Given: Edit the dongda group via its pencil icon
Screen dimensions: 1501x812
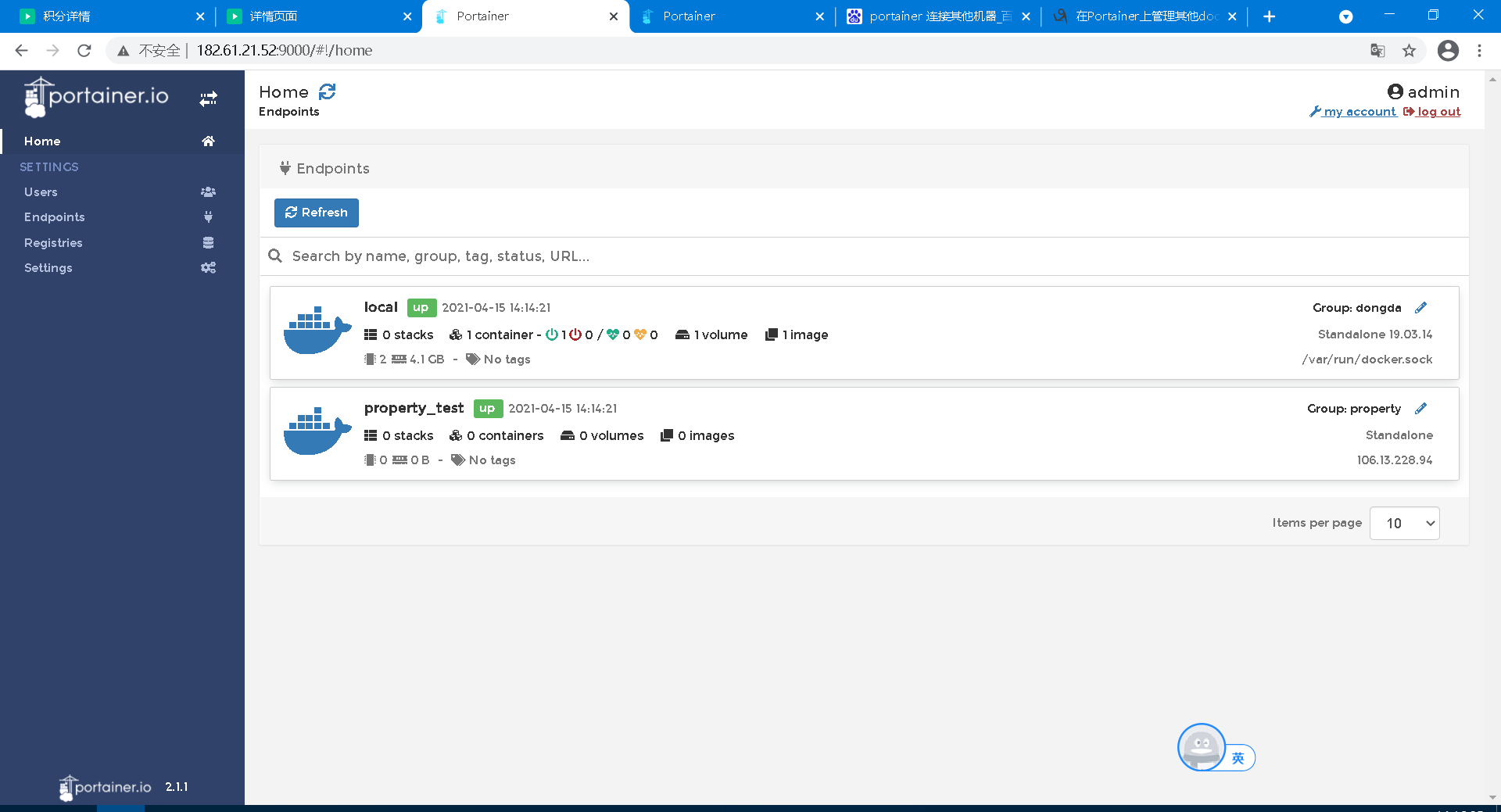Looking at the screenshot, I should [1421, 307].
